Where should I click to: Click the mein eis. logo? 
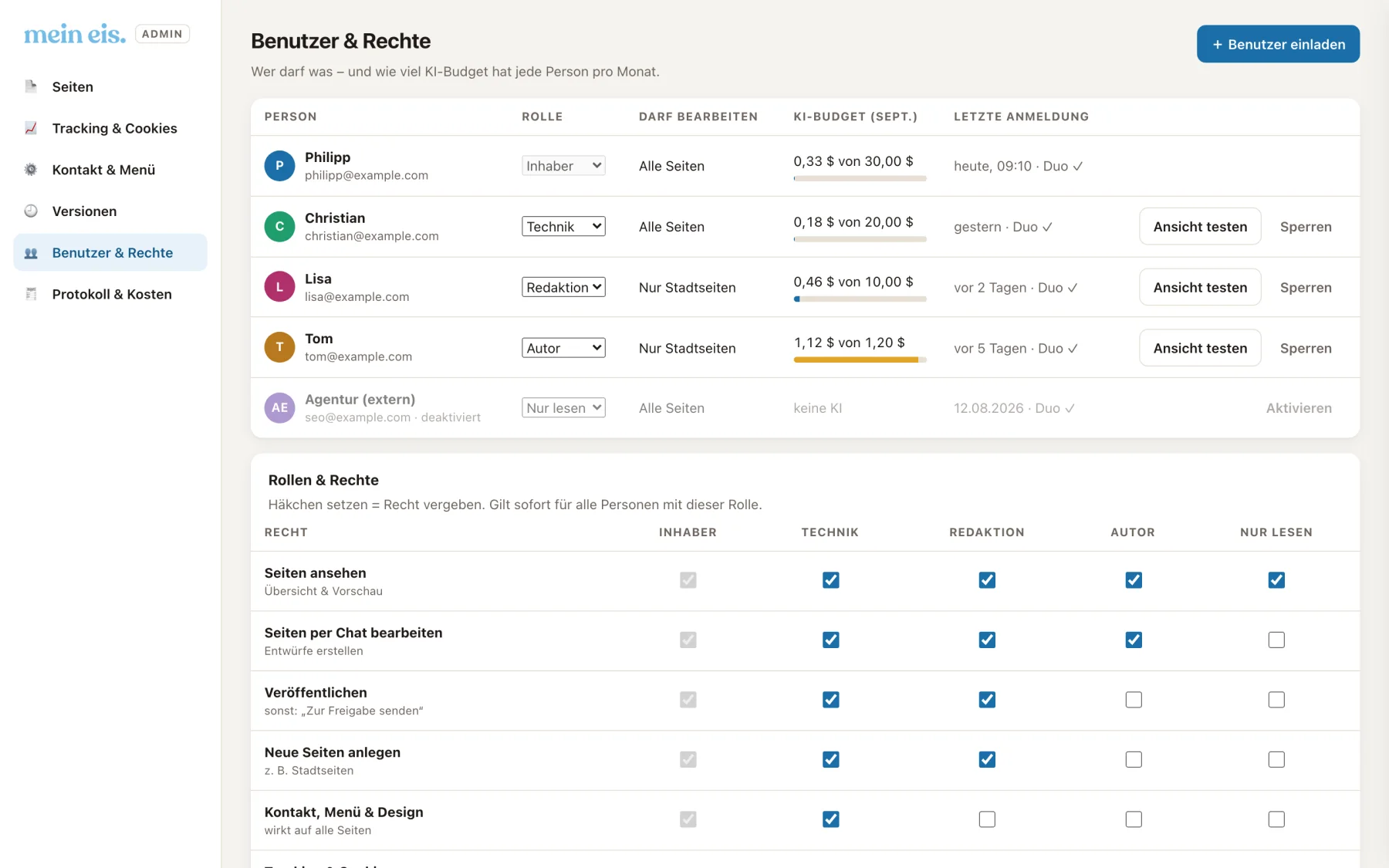pos(75,34)
